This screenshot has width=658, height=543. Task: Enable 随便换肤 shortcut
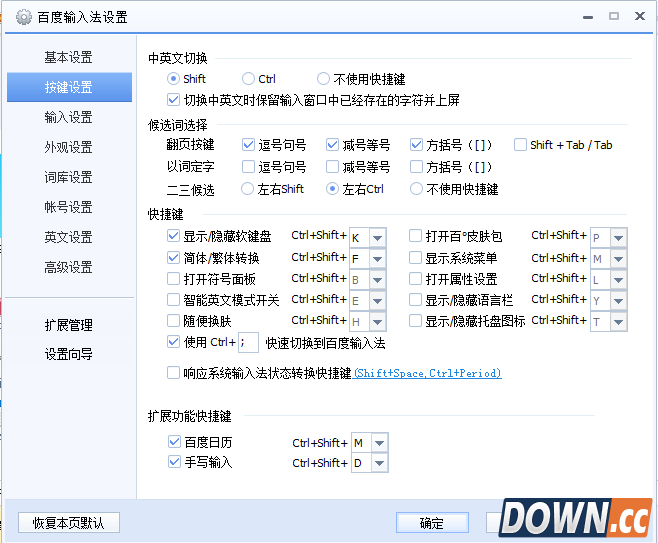tap(173, 321)
